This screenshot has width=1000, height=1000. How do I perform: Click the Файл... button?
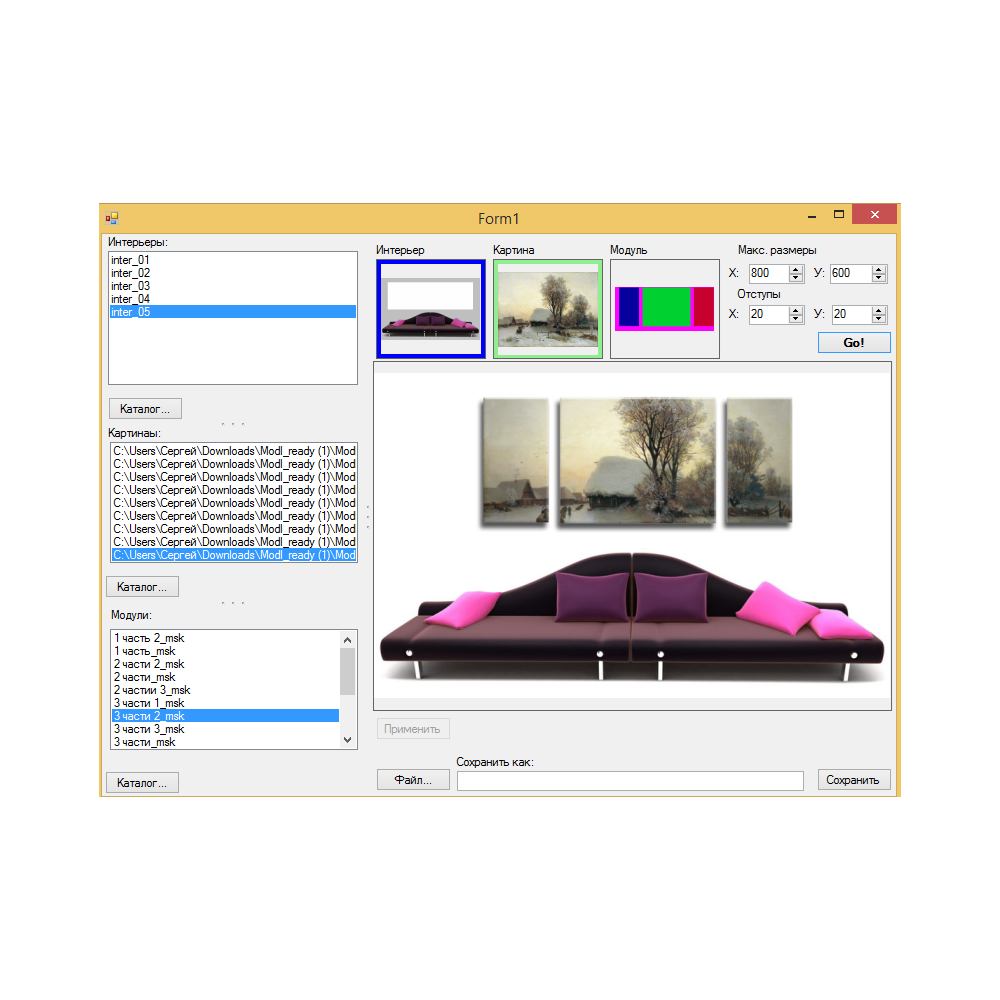click(413, 780)
